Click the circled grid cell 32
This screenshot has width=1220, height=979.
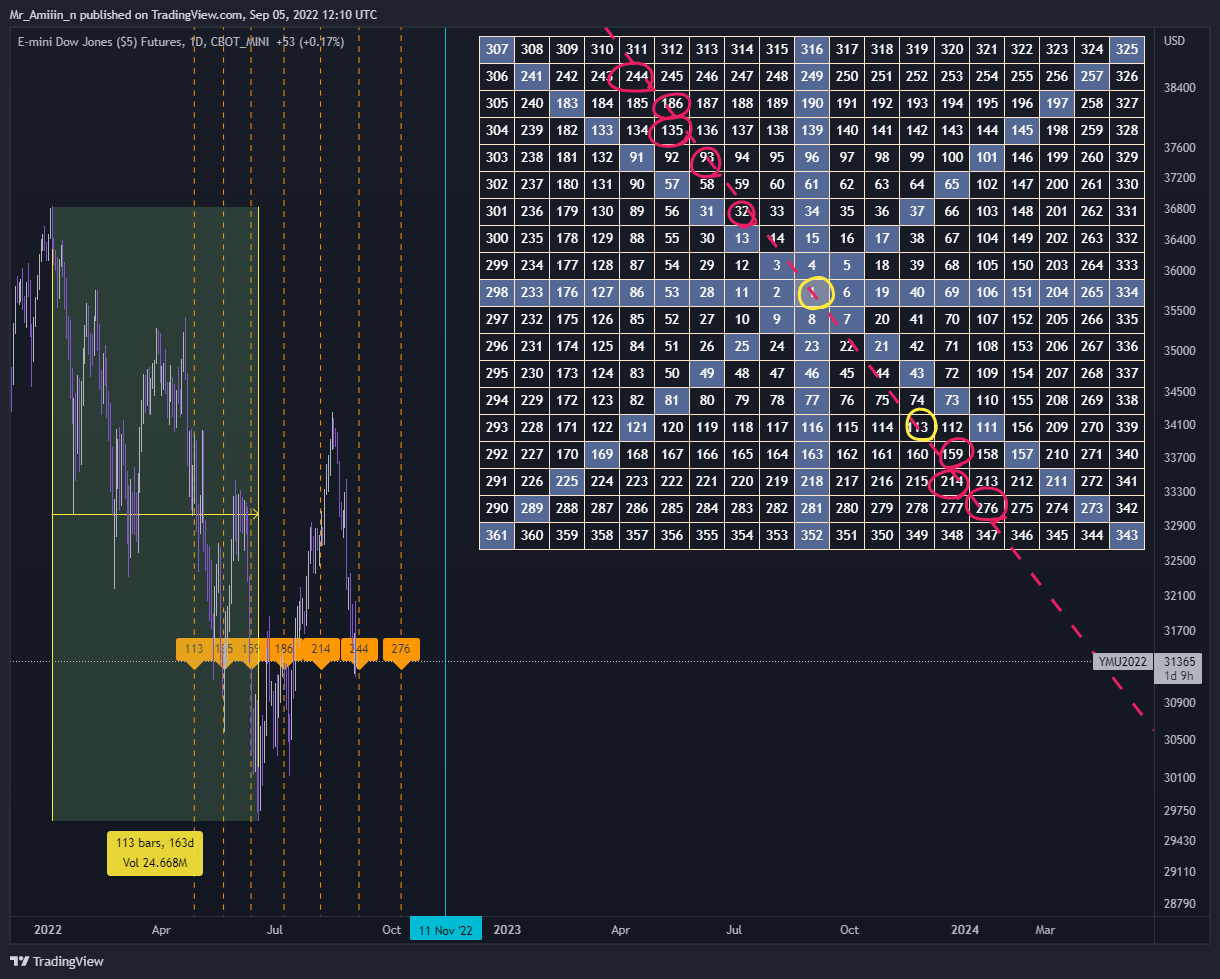pos(742,211)
